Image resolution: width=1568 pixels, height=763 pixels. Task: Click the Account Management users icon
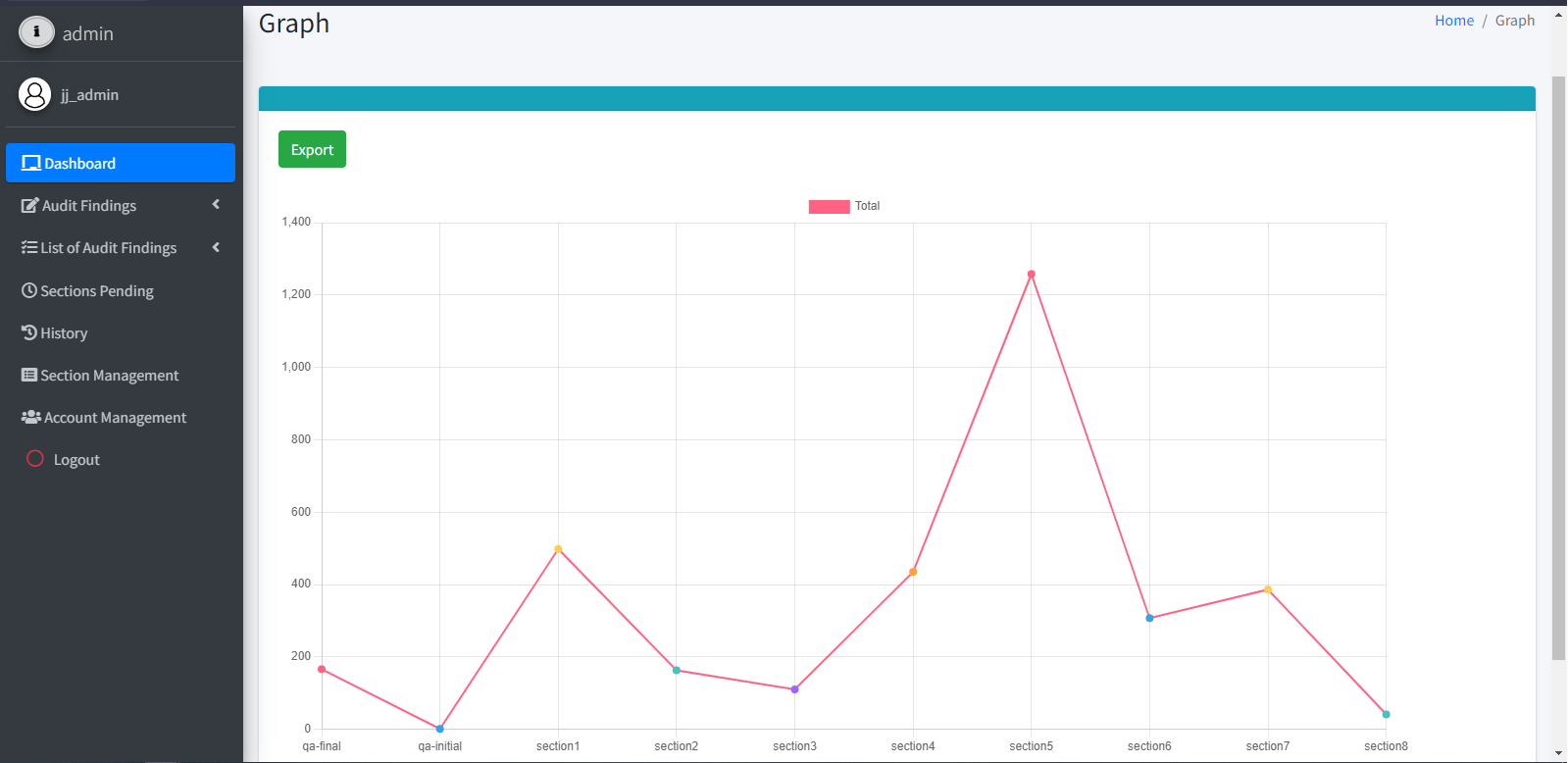coord(31,417)
